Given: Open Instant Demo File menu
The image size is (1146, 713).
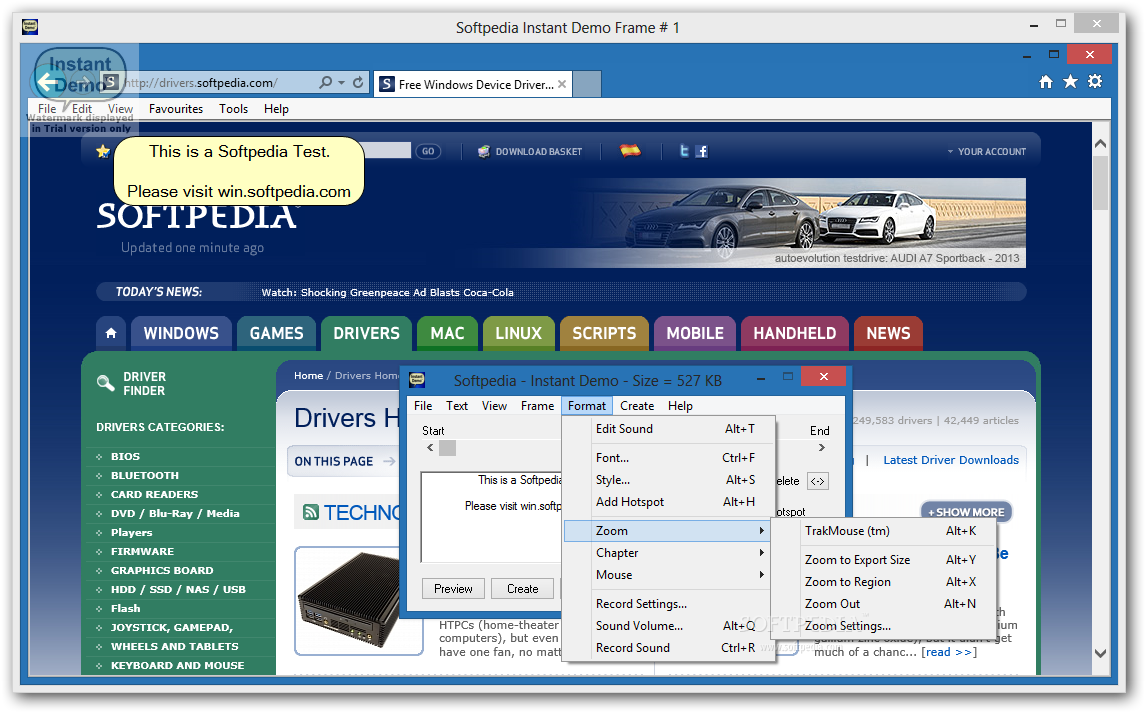Looking at the screenshot, I should 422,405.
